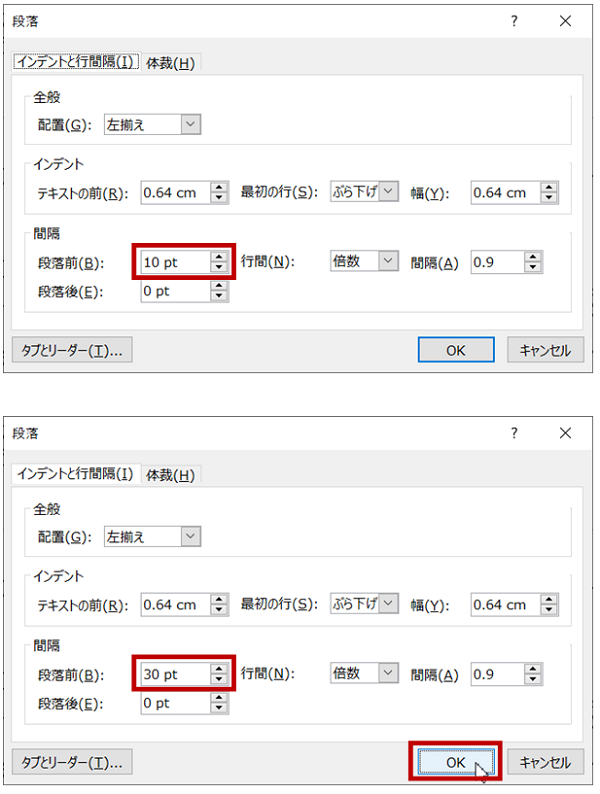600x794 pixels.
Task: Click the 段落後 0 pt field in the 30 pt dialog
Action: [173, 703]
